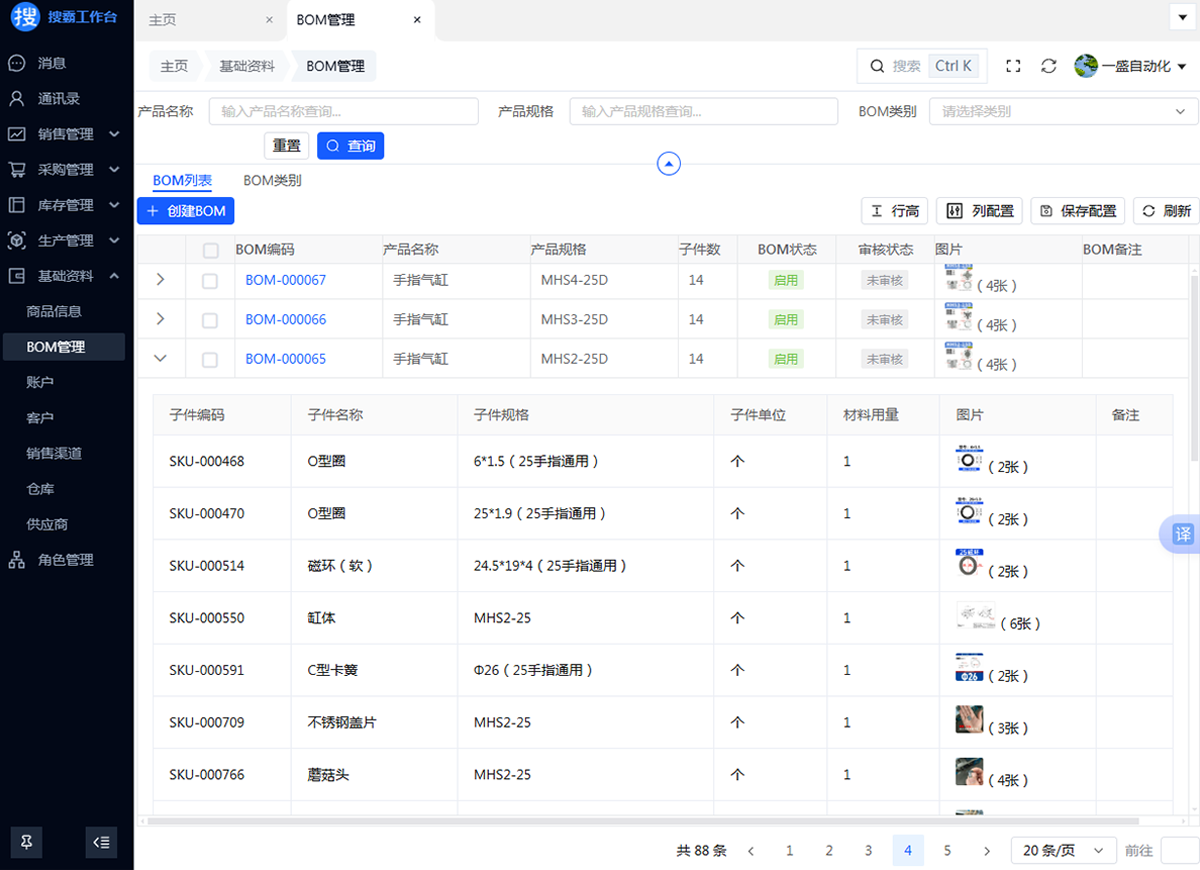The image size is (1200, 870).
Task: Collapse sidebar with the menu fold icon
Action: point(101,842)
